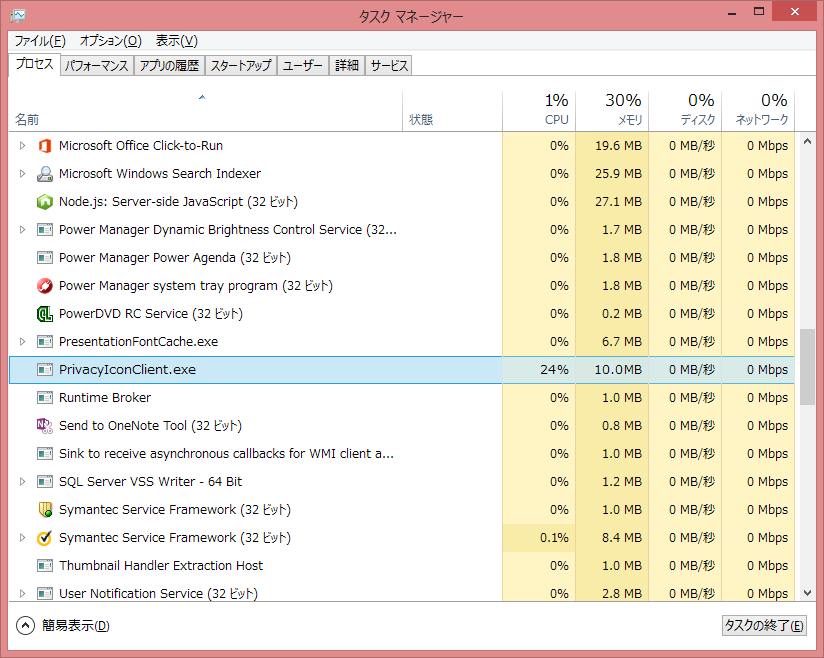Open the スタートアップ tab
The height and width of the screenshot is (658, 824).
240,66
